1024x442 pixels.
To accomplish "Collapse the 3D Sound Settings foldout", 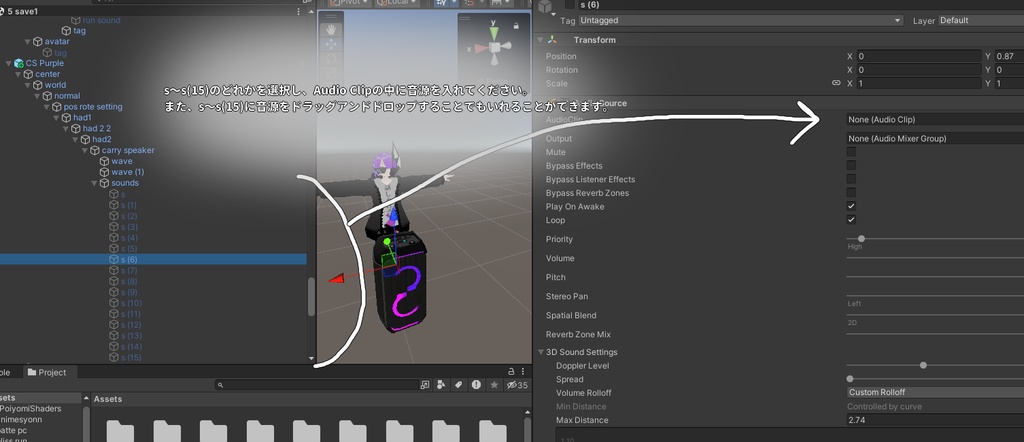I will 540,353.
